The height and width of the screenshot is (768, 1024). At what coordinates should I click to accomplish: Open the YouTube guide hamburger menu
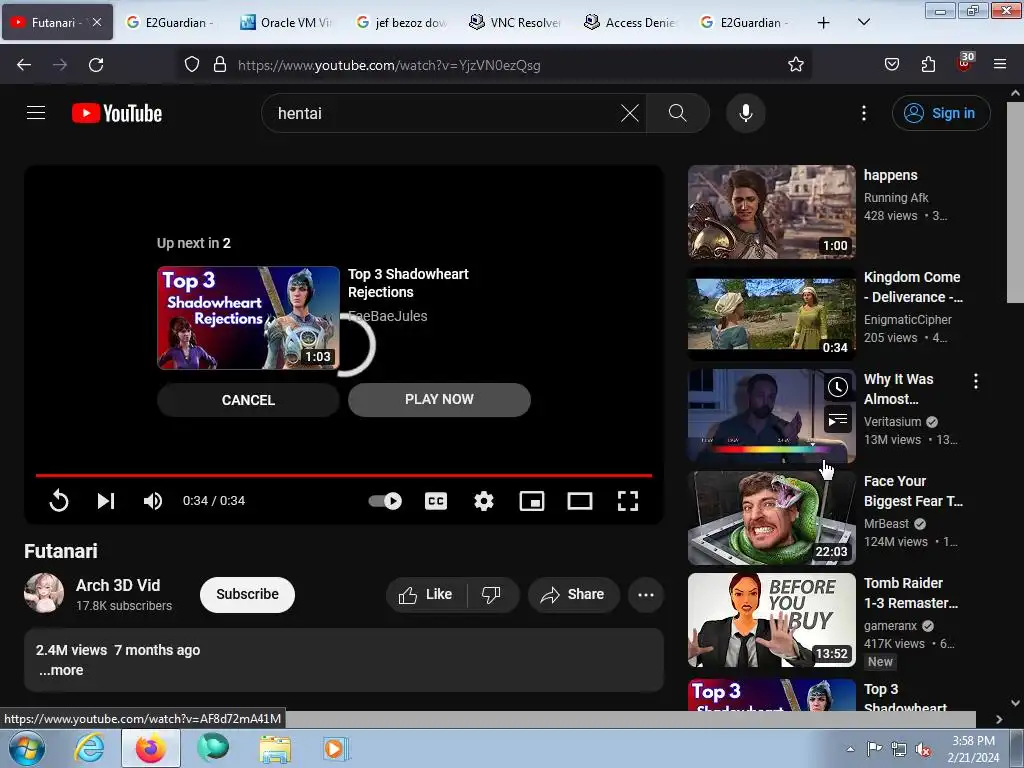36,113
